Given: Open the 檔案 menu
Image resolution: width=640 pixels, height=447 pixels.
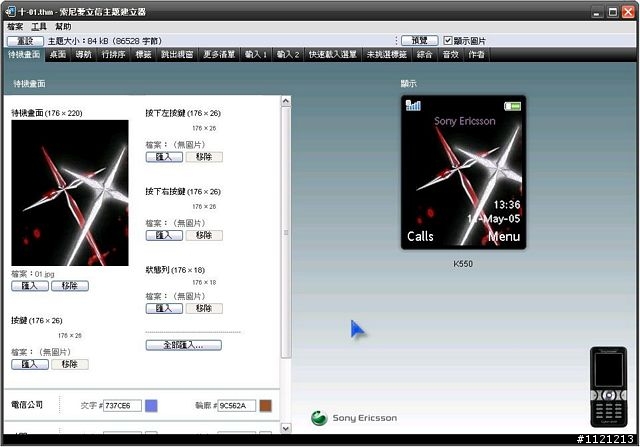Looking at the screenshot, I should 15,27.
